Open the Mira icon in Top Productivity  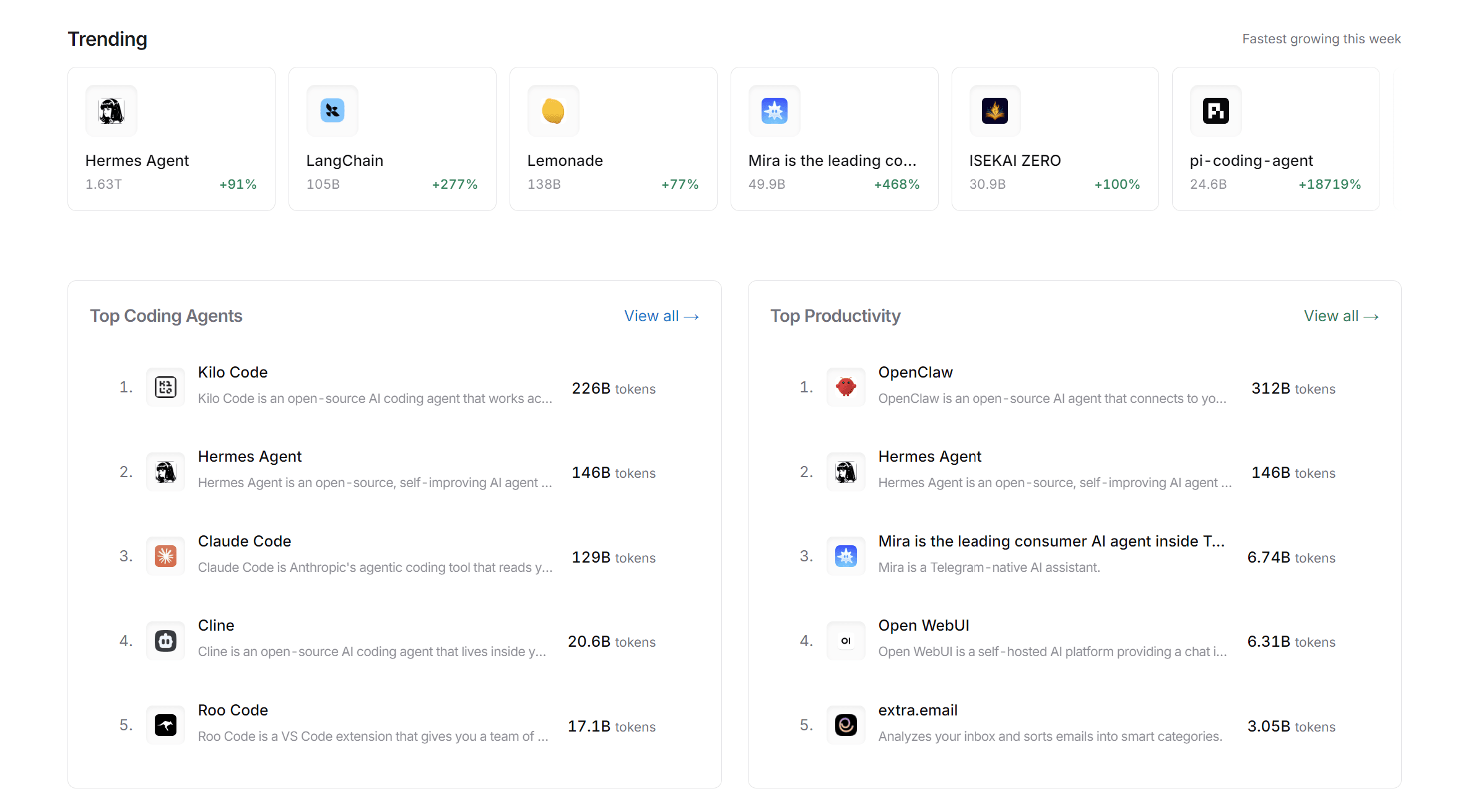pos(846,556)
